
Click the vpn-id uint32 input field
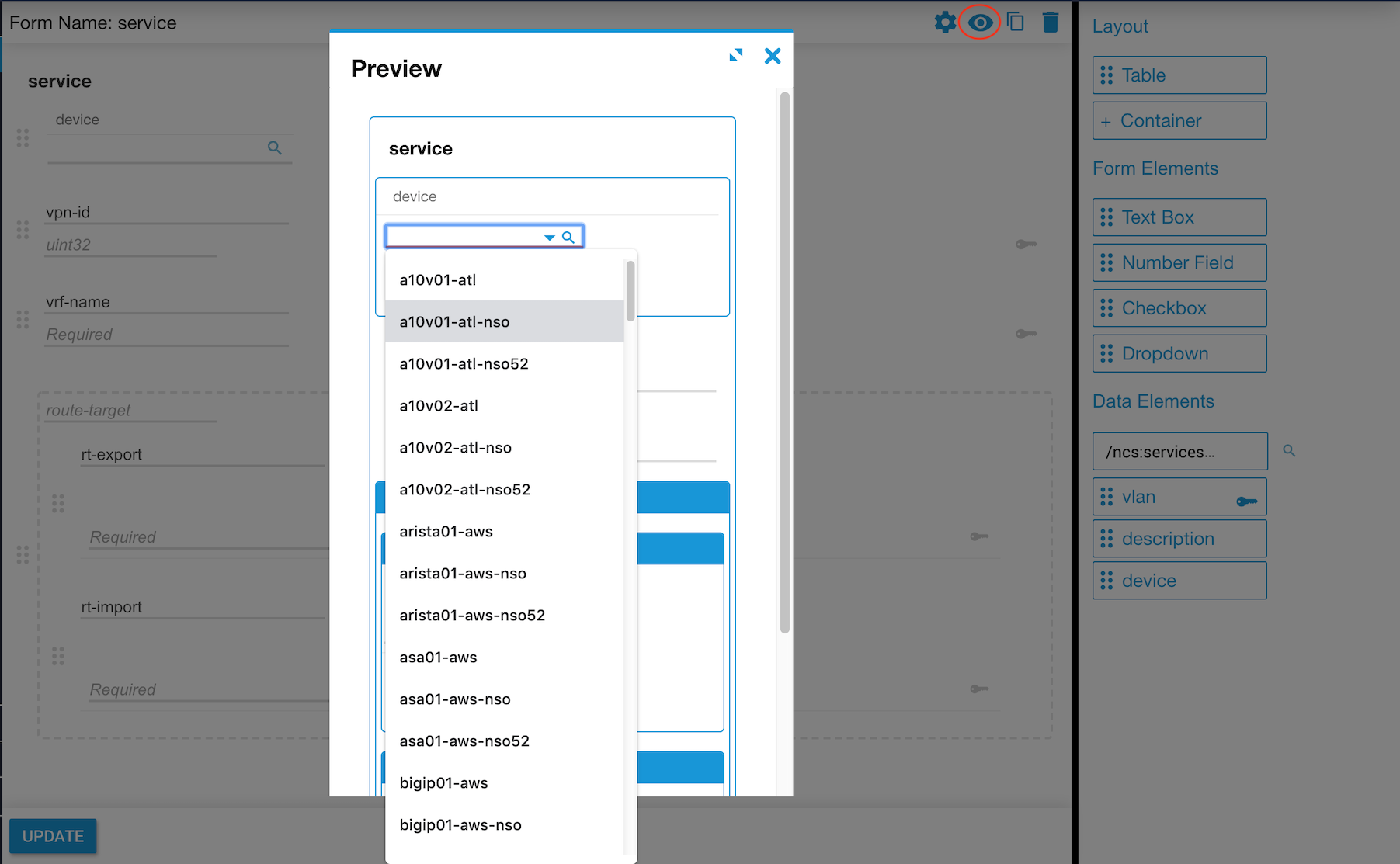[130, 245]
